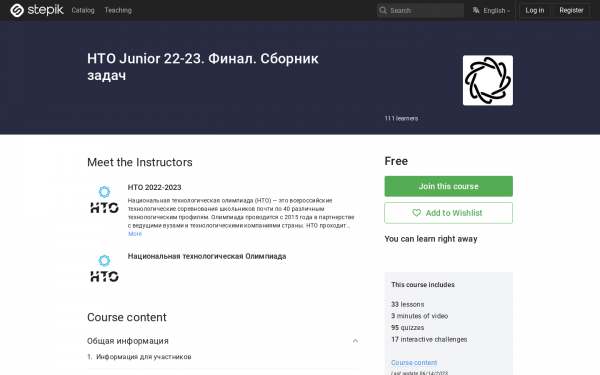Open the Teaching menu

118,10
